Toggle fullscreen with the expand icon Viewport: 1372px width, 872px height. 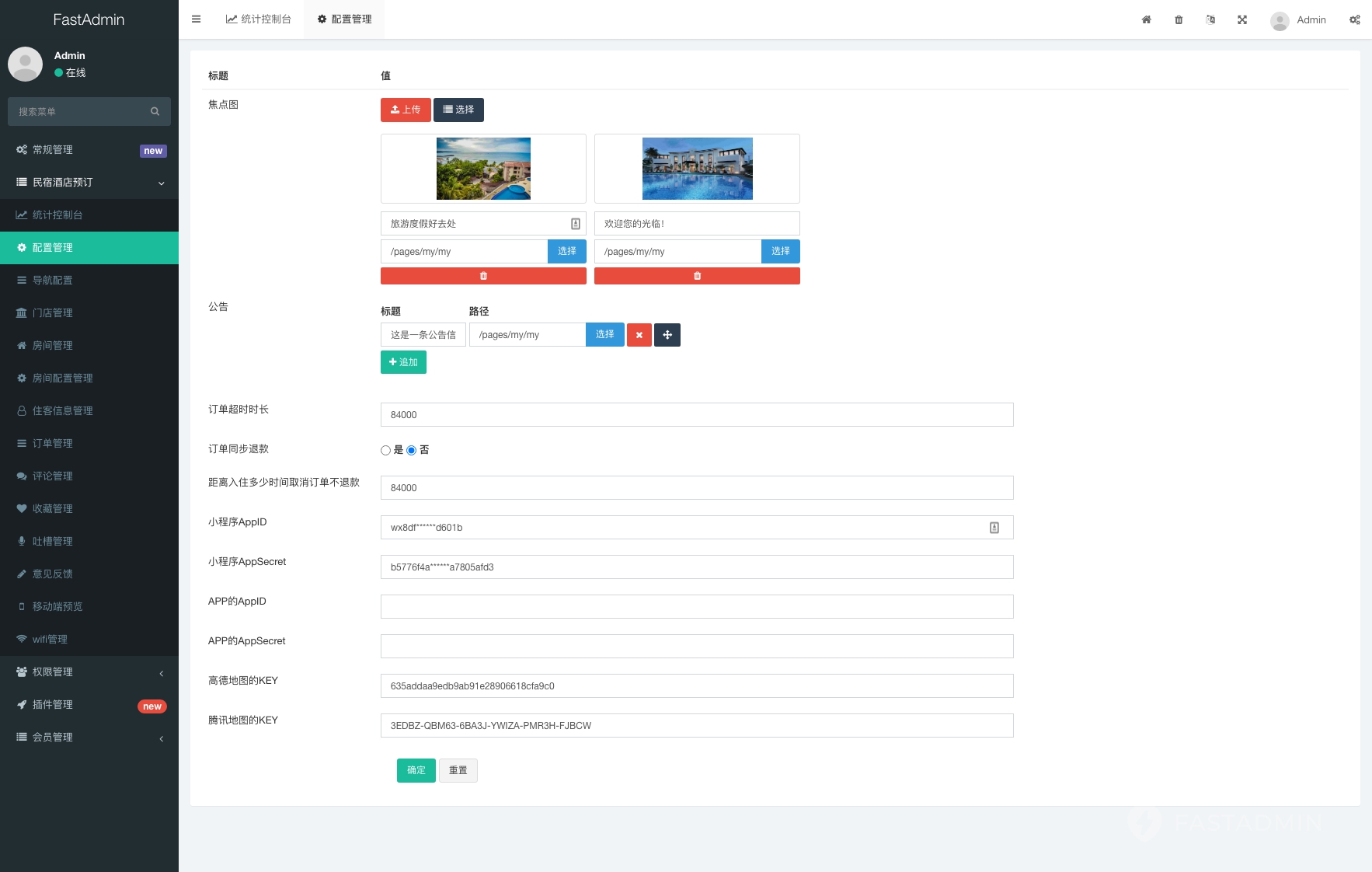click(1242, 19)
